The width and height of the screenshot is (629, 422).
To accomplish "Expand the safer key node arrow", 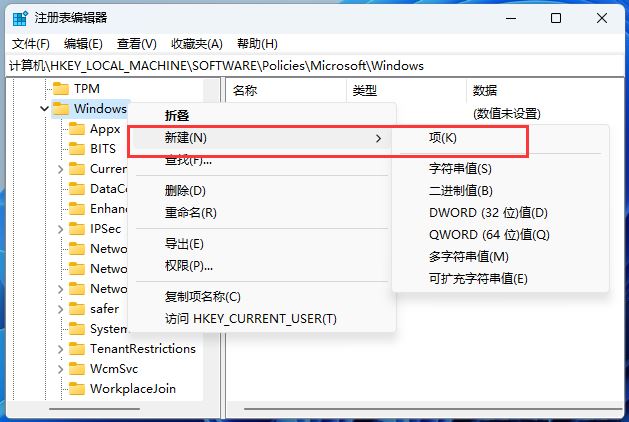I will [60, 309].
